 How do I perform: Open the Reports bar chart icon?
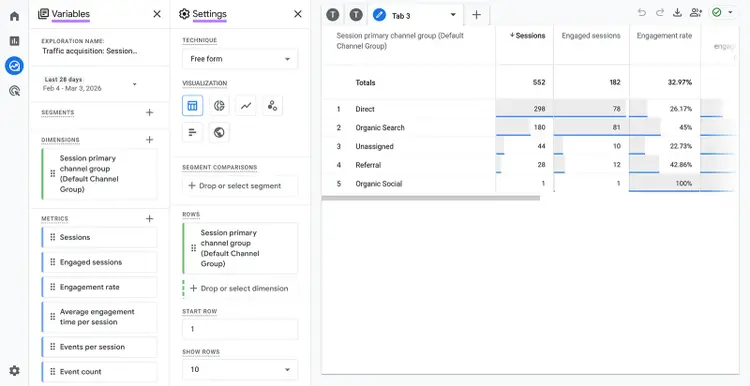[14, 41]
